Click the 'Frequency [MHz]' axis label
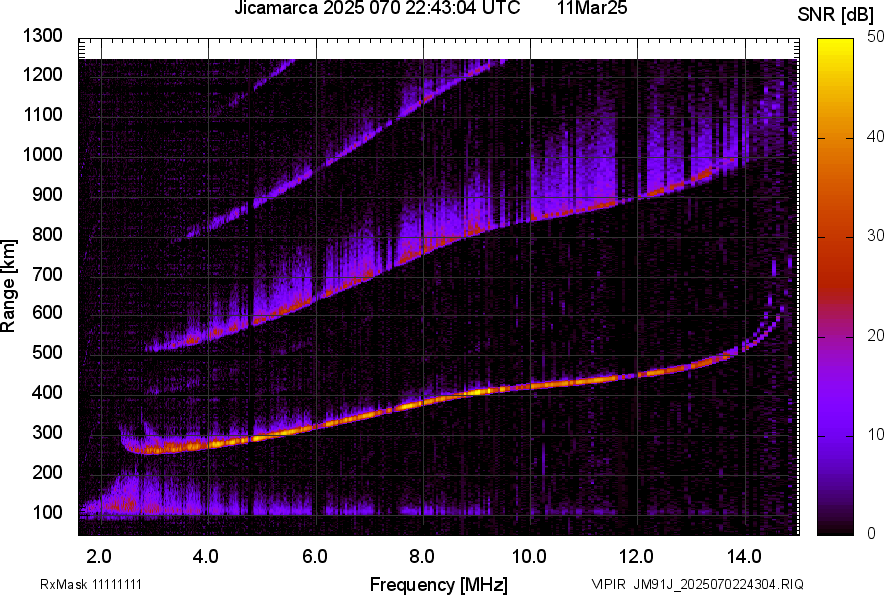884x595 pixels. [439, 584]
